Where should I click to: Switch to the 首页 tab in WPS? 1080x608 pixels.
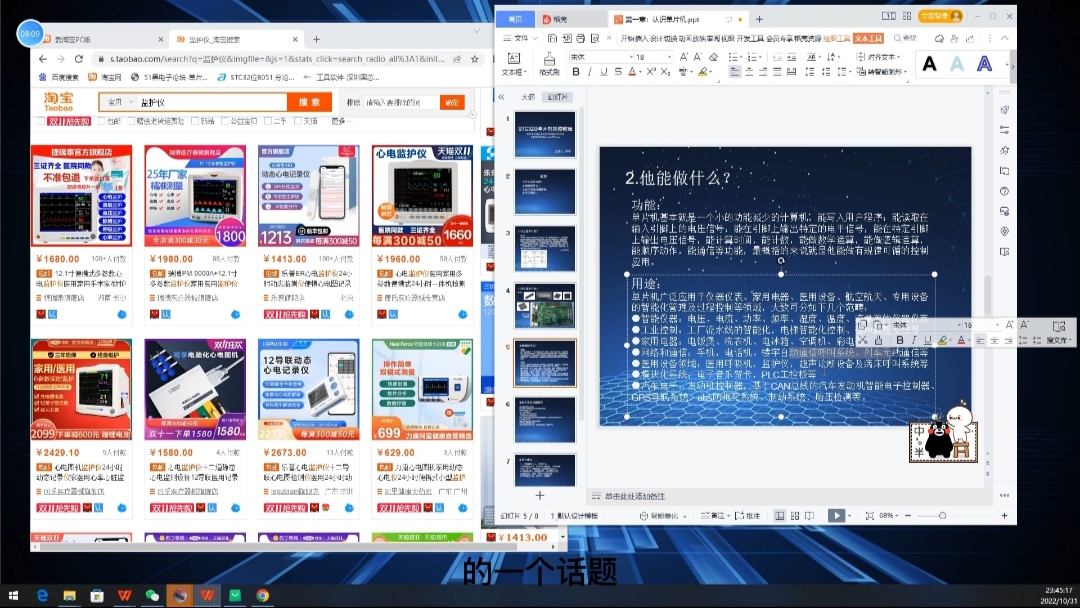click(x=515, y=19)
